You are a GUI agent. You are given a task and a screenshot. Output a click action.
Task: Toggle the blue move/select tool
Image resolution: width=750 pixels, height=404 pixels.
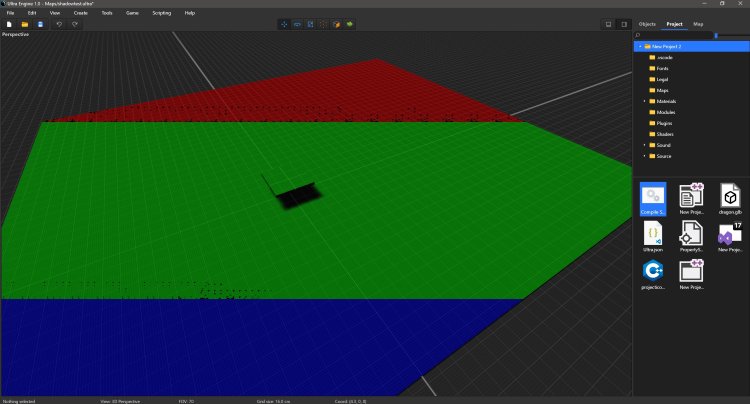click(284, 24)
